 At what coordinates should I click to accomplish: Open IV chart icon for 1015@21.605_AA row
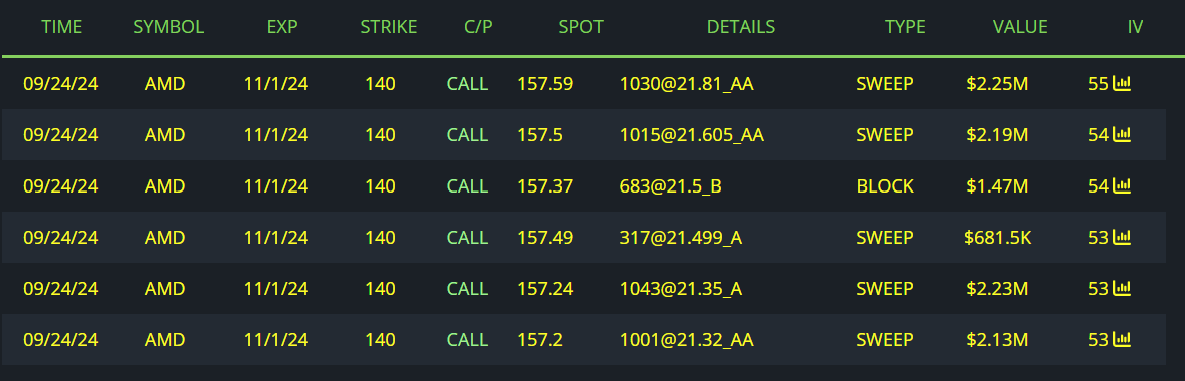(x=1122, y=135)
